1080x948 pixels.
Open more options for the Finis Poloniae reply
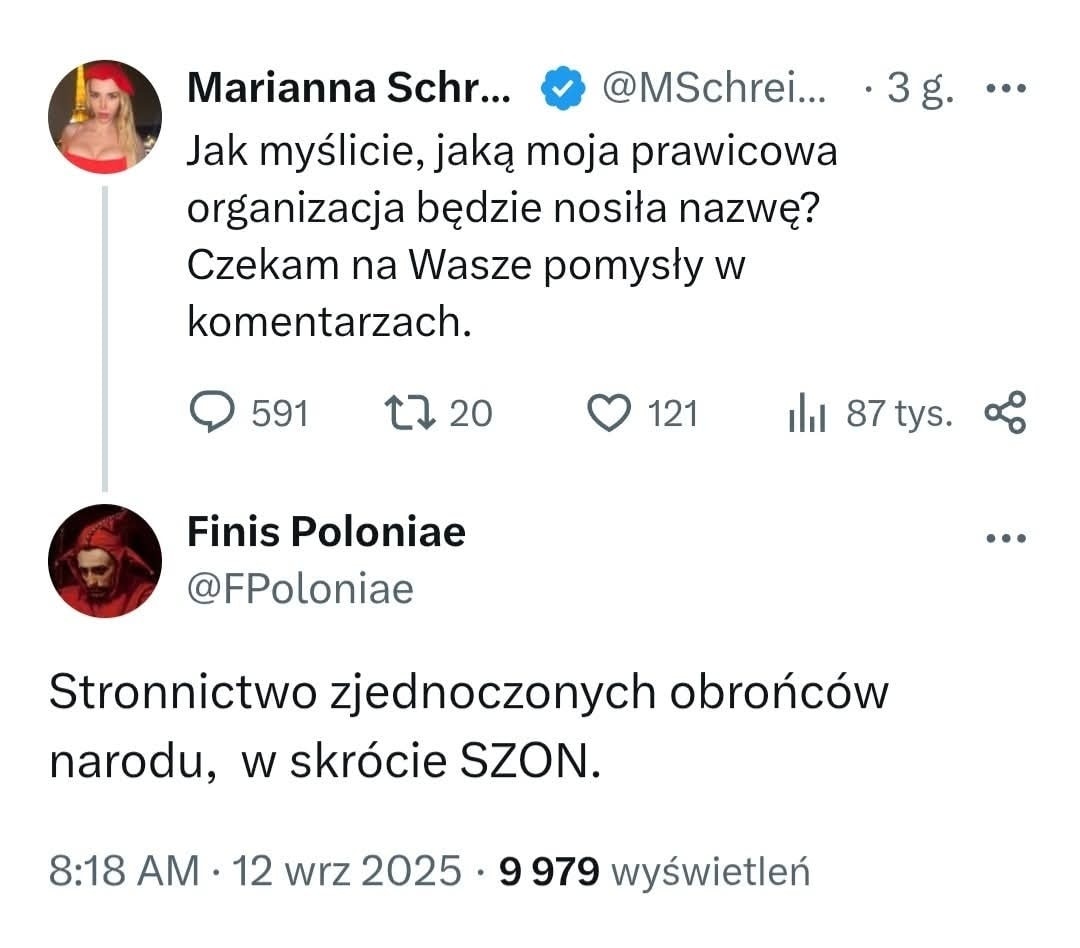point(1005,538)
